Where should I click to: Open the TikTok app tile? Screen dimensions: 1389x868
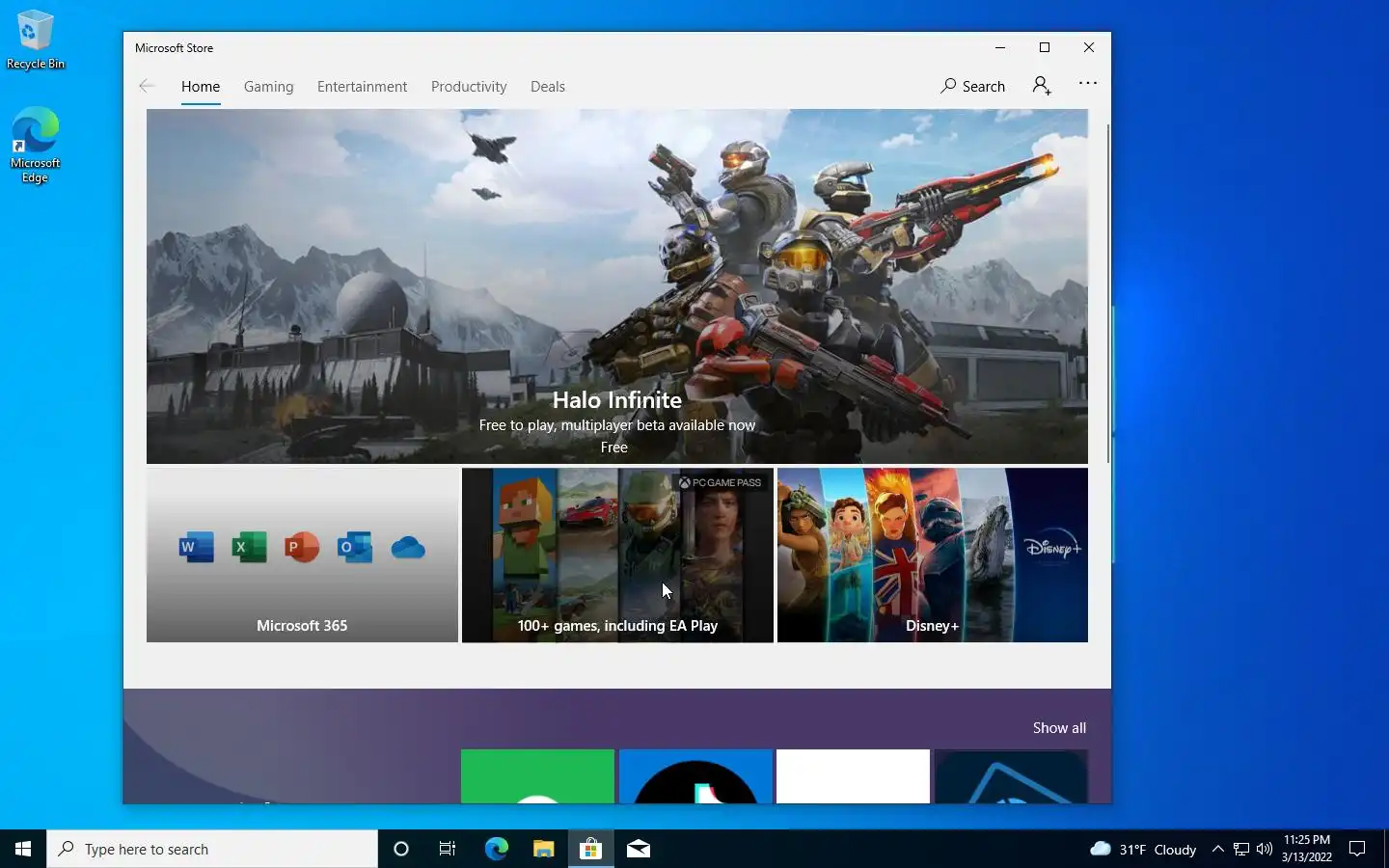695,776
